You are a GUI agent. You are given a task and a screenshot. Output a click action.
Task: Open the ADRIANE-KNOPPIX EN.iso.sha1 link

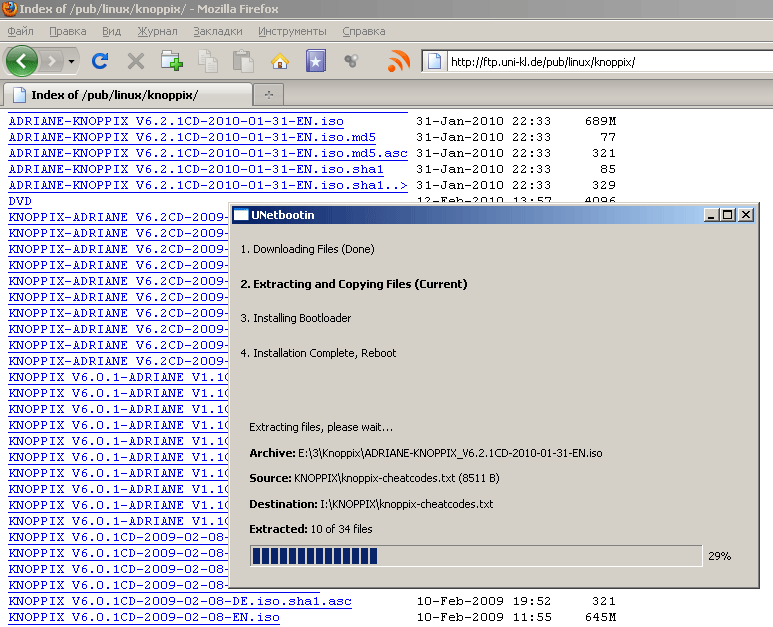[x=196, y=169]
